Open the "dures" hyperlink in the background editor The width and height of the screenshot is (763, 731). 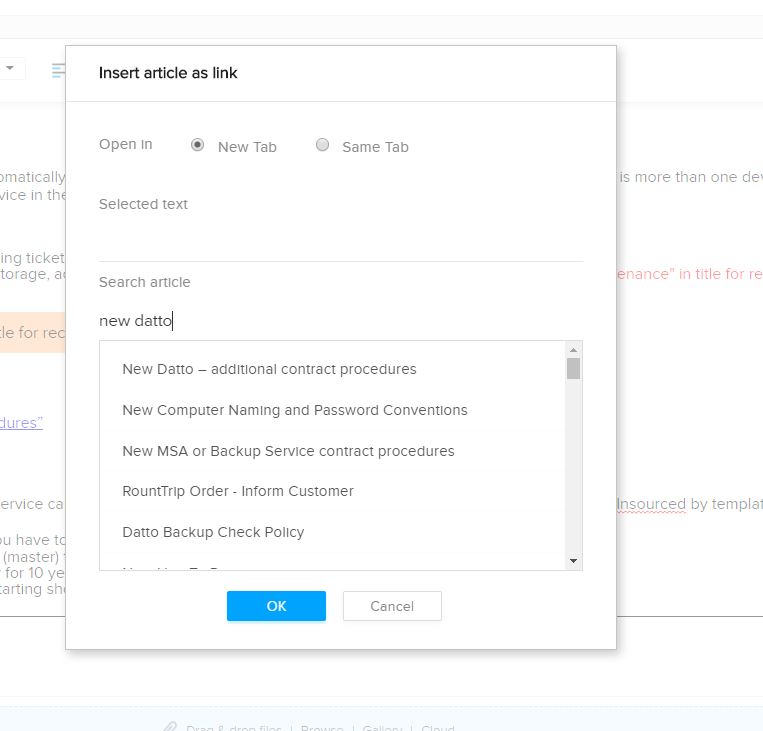tap(21, 423)
